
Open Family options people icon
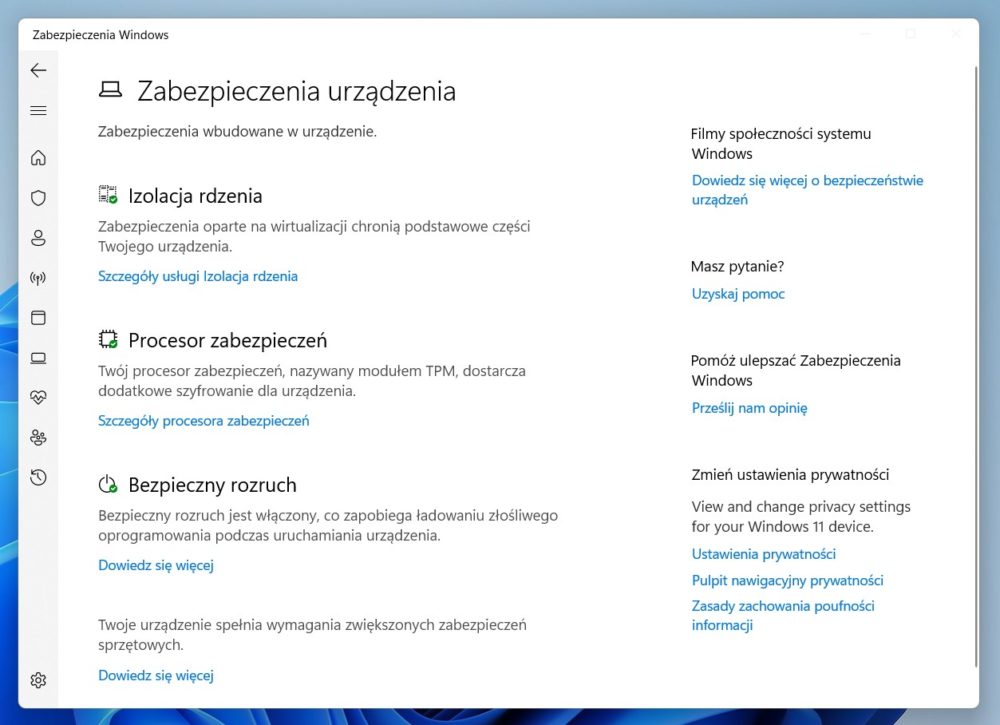coord(38,438)
